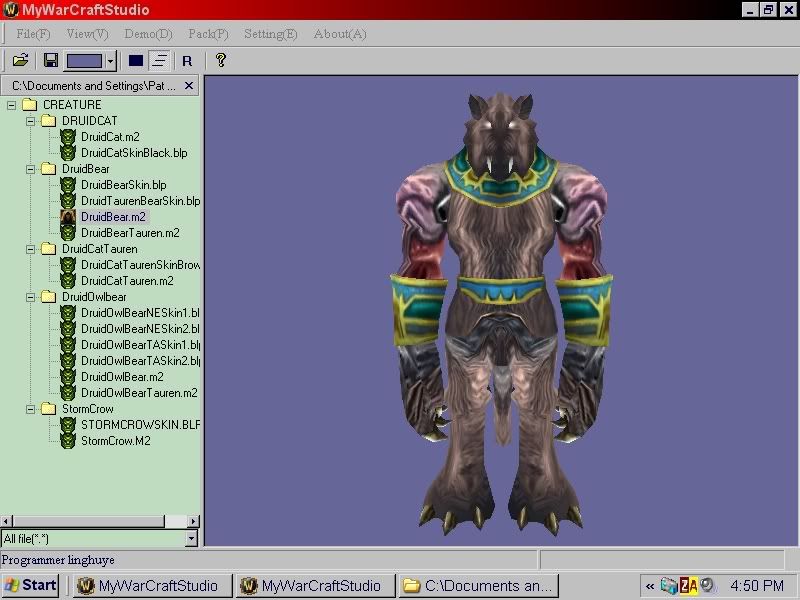The image size is (800, 600).
Task: Click the icon beside DruidOwlBearNESkin2
Action: 68,329
